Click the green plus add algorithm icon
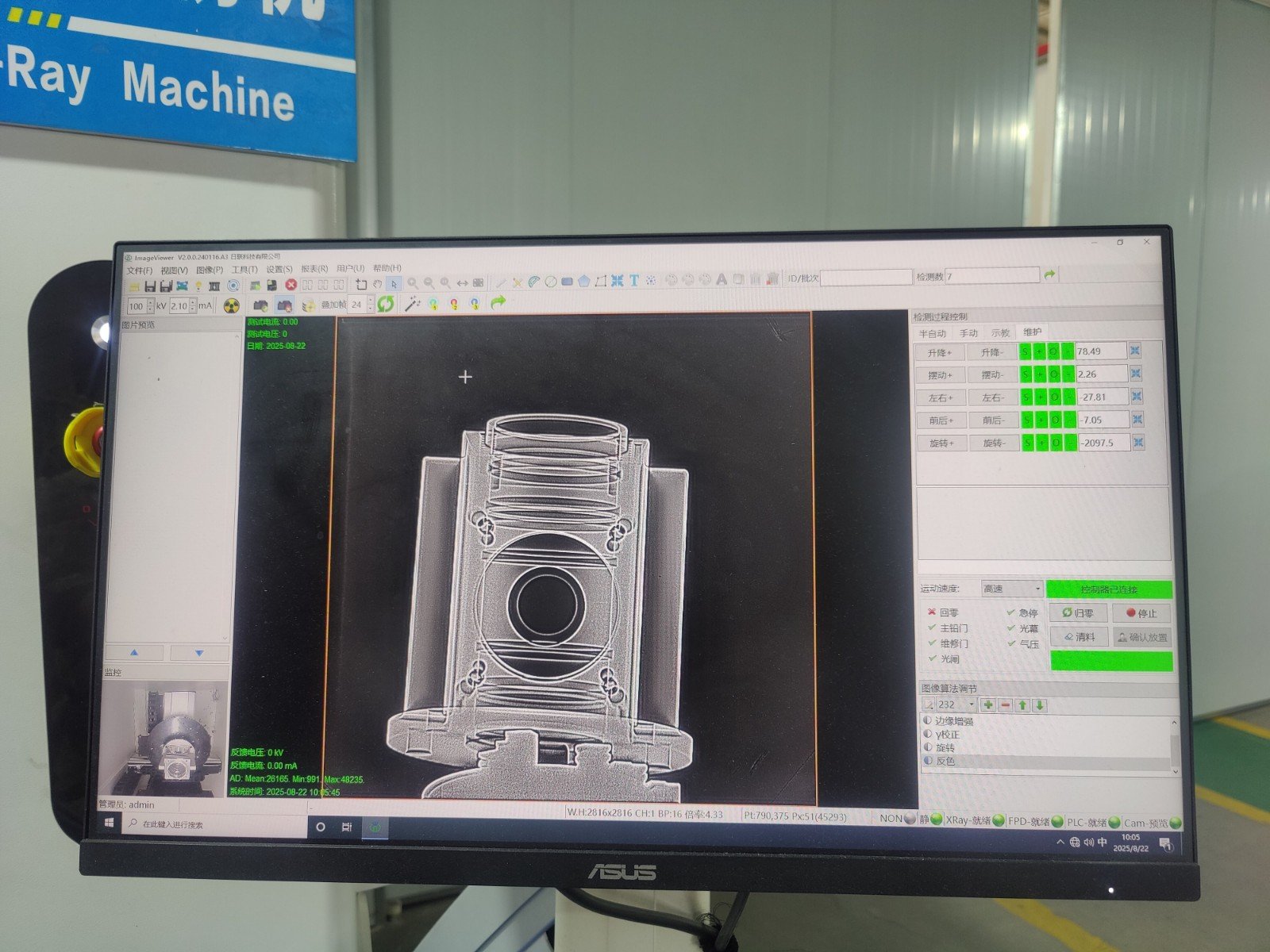Viewport: 1270px width, 952px height. pyautogui.click(x=988, y=704)
